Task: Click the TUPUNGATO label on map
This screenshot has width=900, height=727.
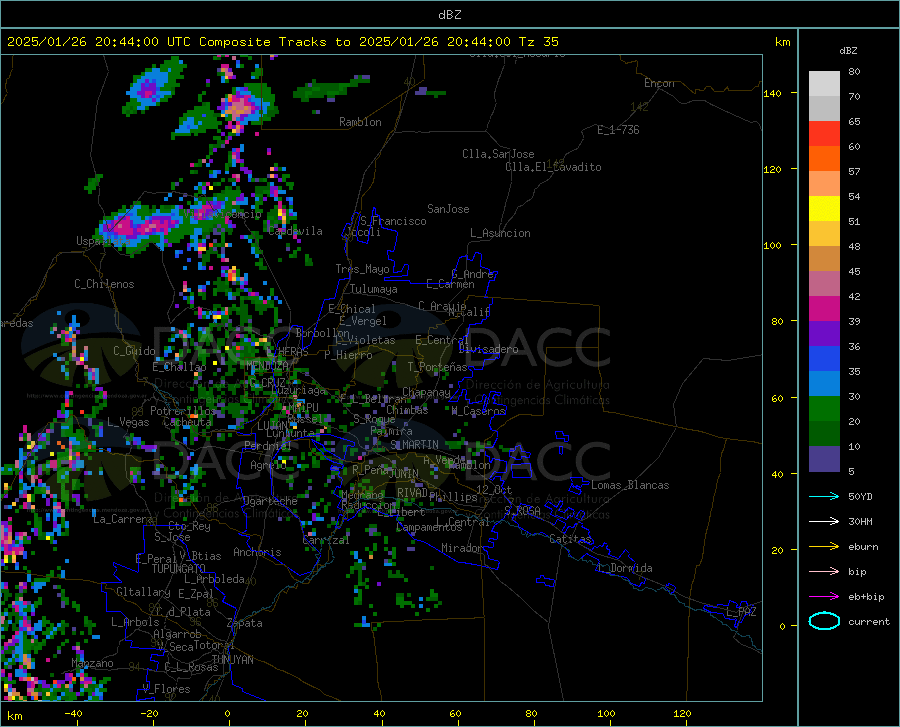Action: 179,569
